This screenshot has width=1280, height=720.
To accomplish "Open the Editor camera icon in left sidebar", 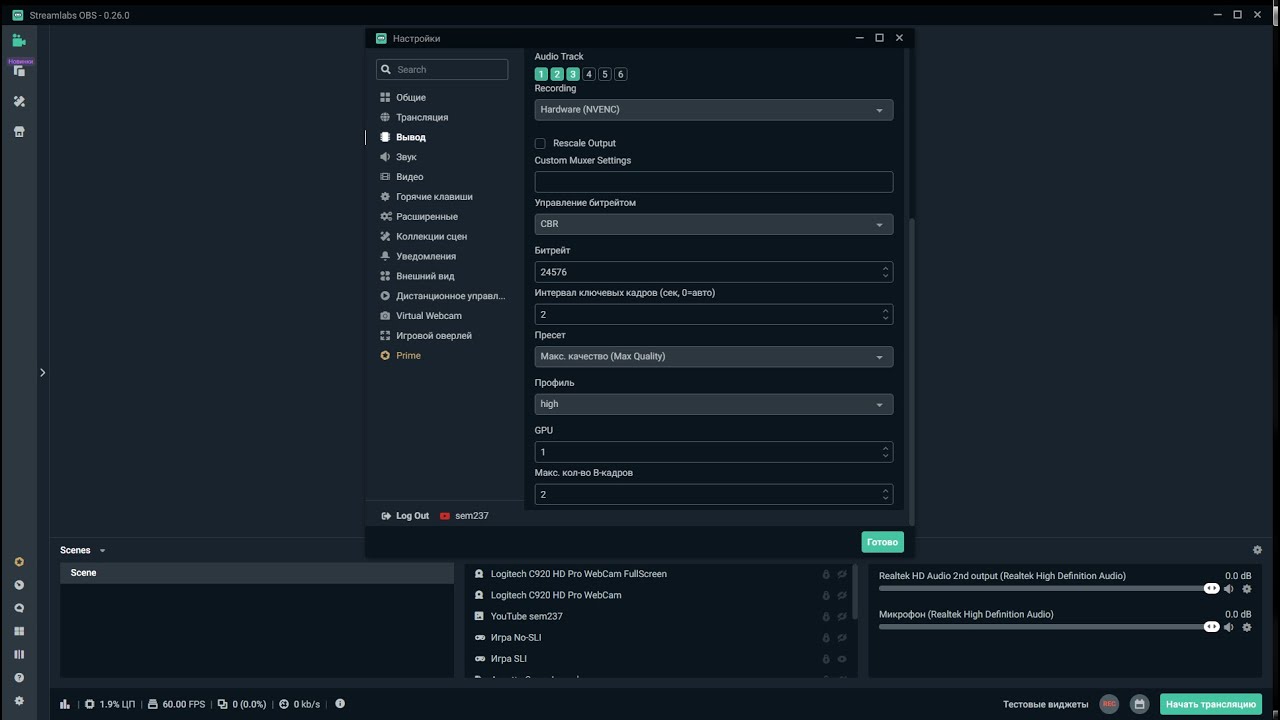I will click(18, 41).
